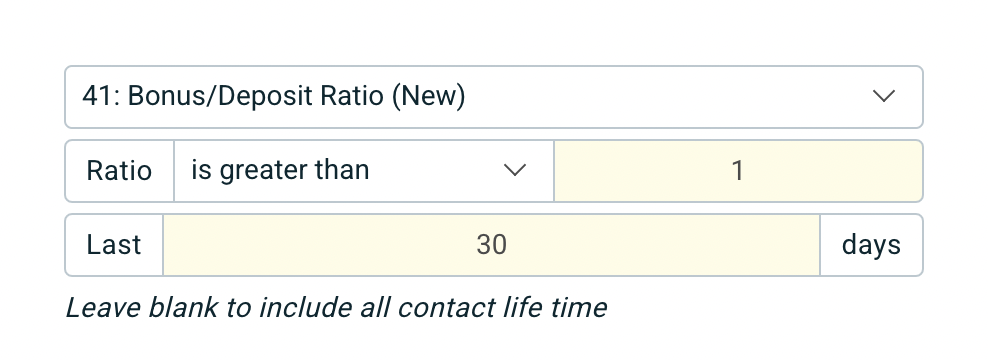Image resolution: width=988 pixels, height=360 pixels.
Task: Click the days input showing 30
Action: (x=491, y=245)
